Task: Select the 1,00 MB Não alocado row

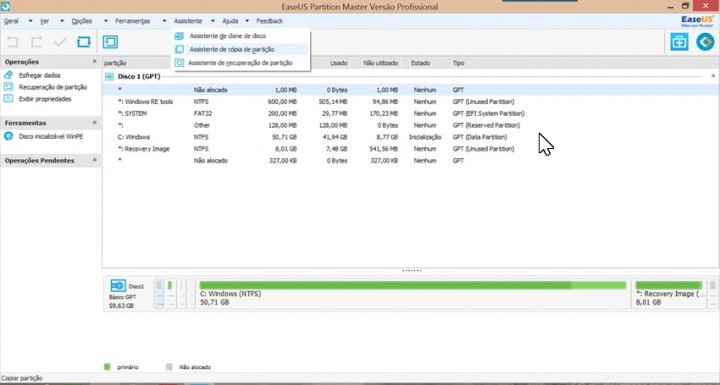Action: click(411, 90)
